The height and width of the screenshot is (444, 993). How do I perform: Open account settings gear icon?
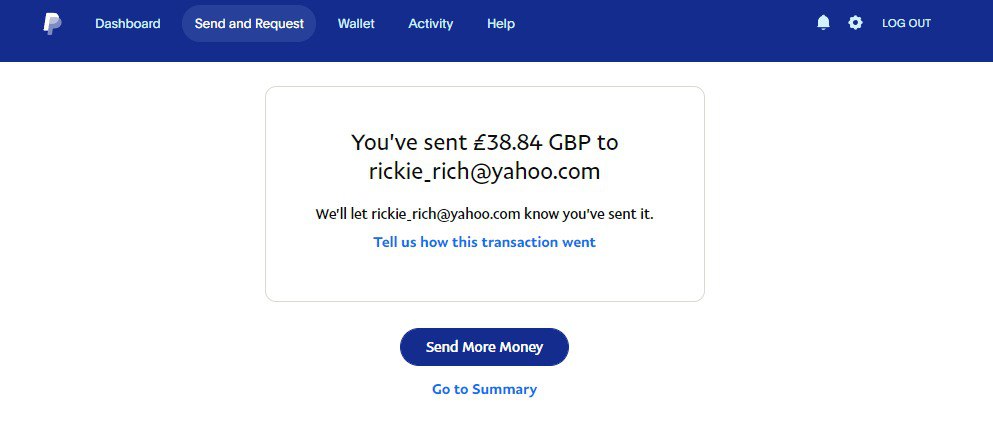pos(855,22)
